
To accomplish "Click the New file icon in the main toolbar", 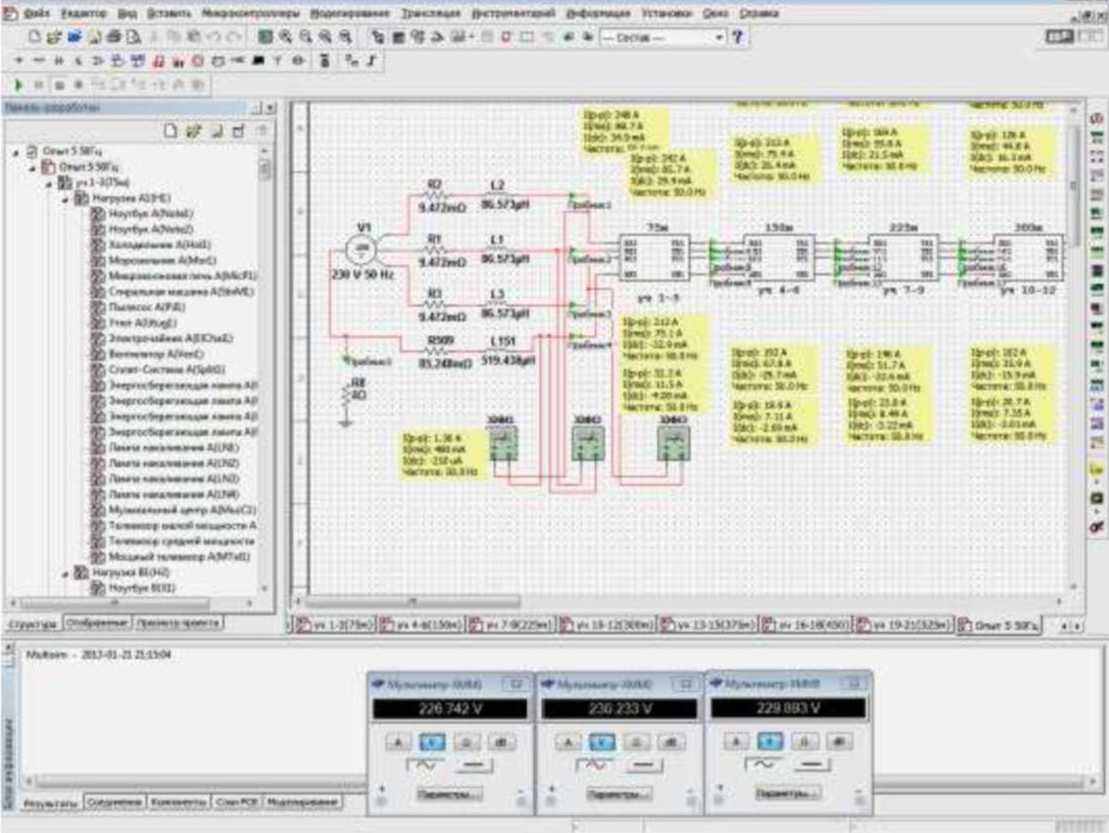I will pyautogui.click(x=35, y=37).
